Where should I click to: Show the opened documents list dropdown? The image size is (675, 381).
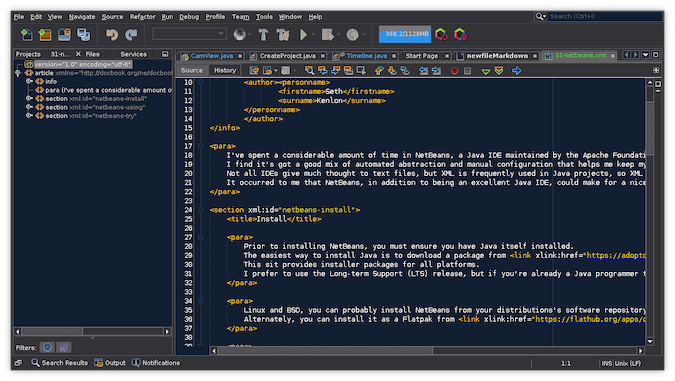point(645,55)
